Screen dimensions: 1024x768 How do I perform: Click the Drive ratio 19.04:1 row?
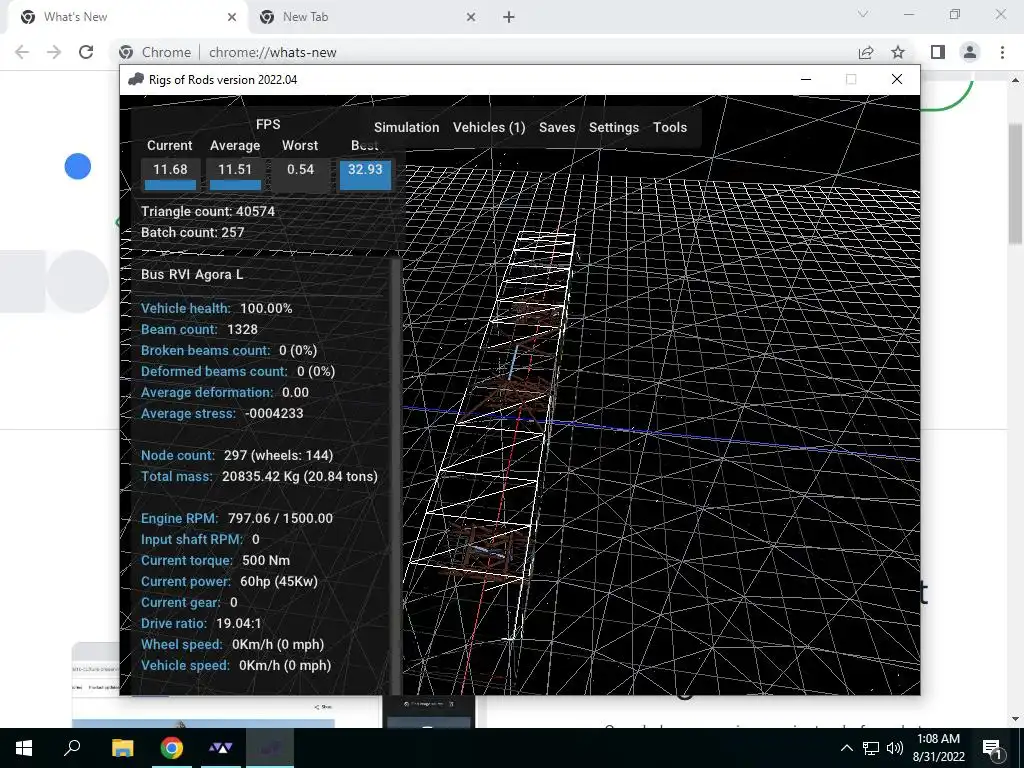pos(201,623)
